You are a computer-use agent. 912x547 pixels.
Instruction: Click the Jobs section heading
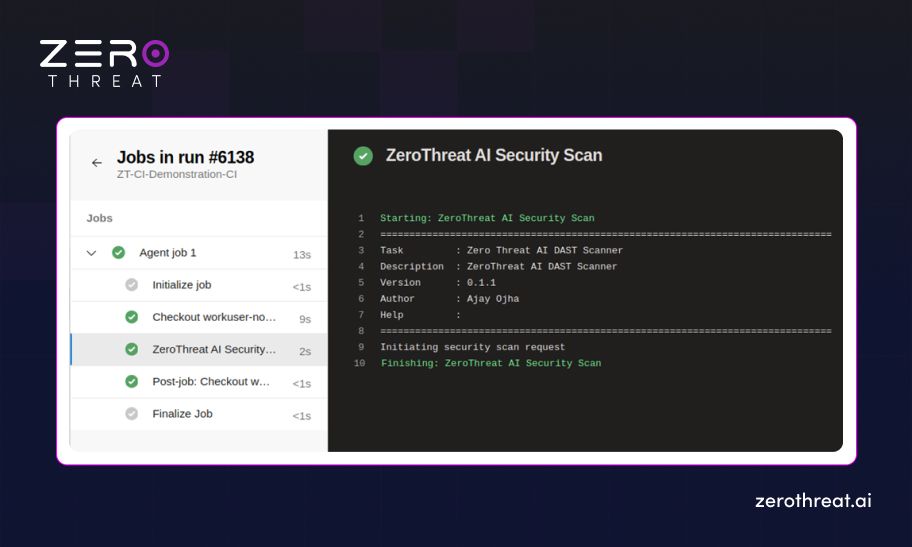[x=99, y=218]
